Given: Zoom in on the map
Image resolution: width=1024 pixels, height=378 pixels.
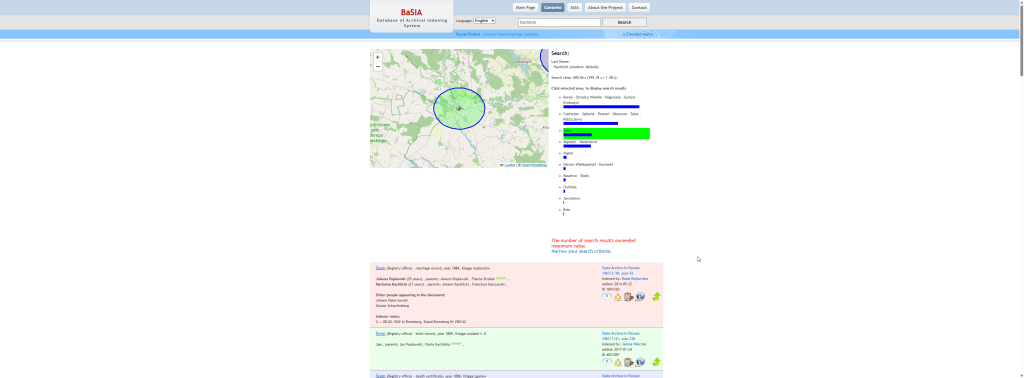Looking at the screenshot, I should click(x=377, y=57).
